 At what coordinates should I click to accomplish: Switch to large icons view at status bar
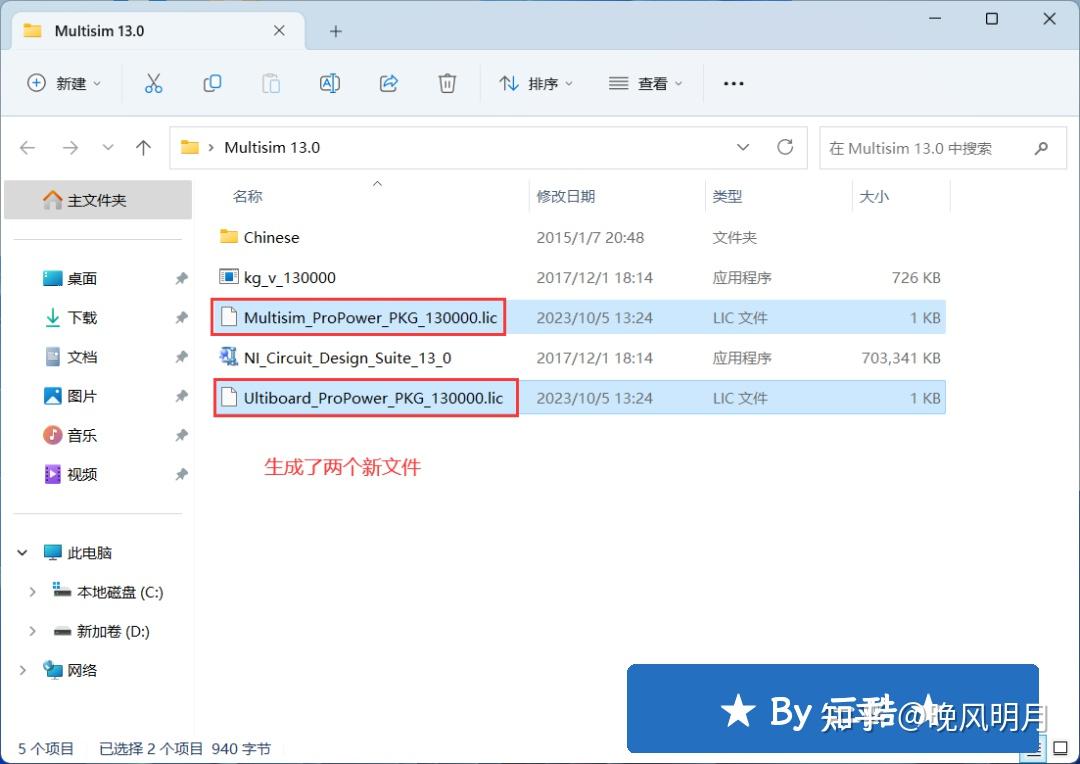(x=1060, y=747)
